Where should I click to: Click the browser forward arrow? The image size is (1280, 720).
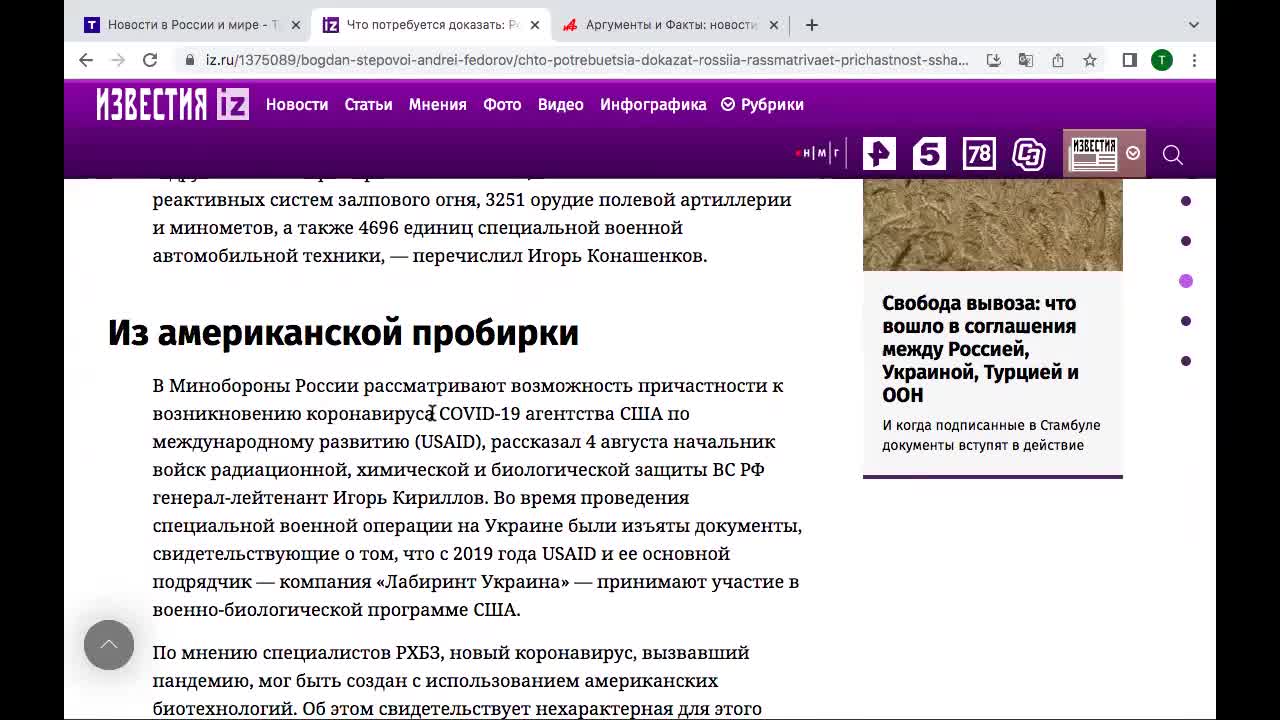tap(118, 60)
